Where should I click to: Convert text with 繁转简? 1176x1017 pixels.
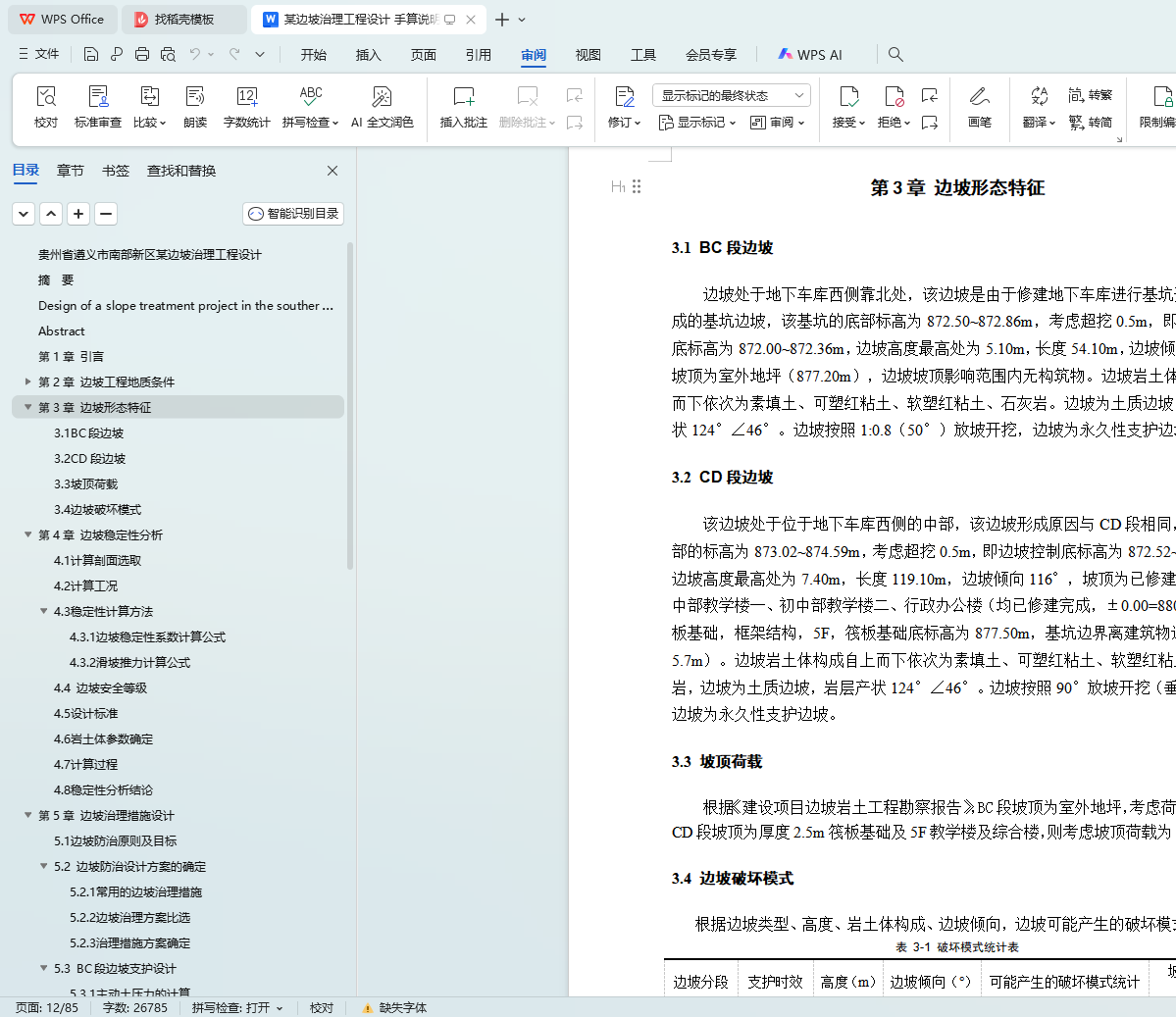click(x=1091, y=123)
